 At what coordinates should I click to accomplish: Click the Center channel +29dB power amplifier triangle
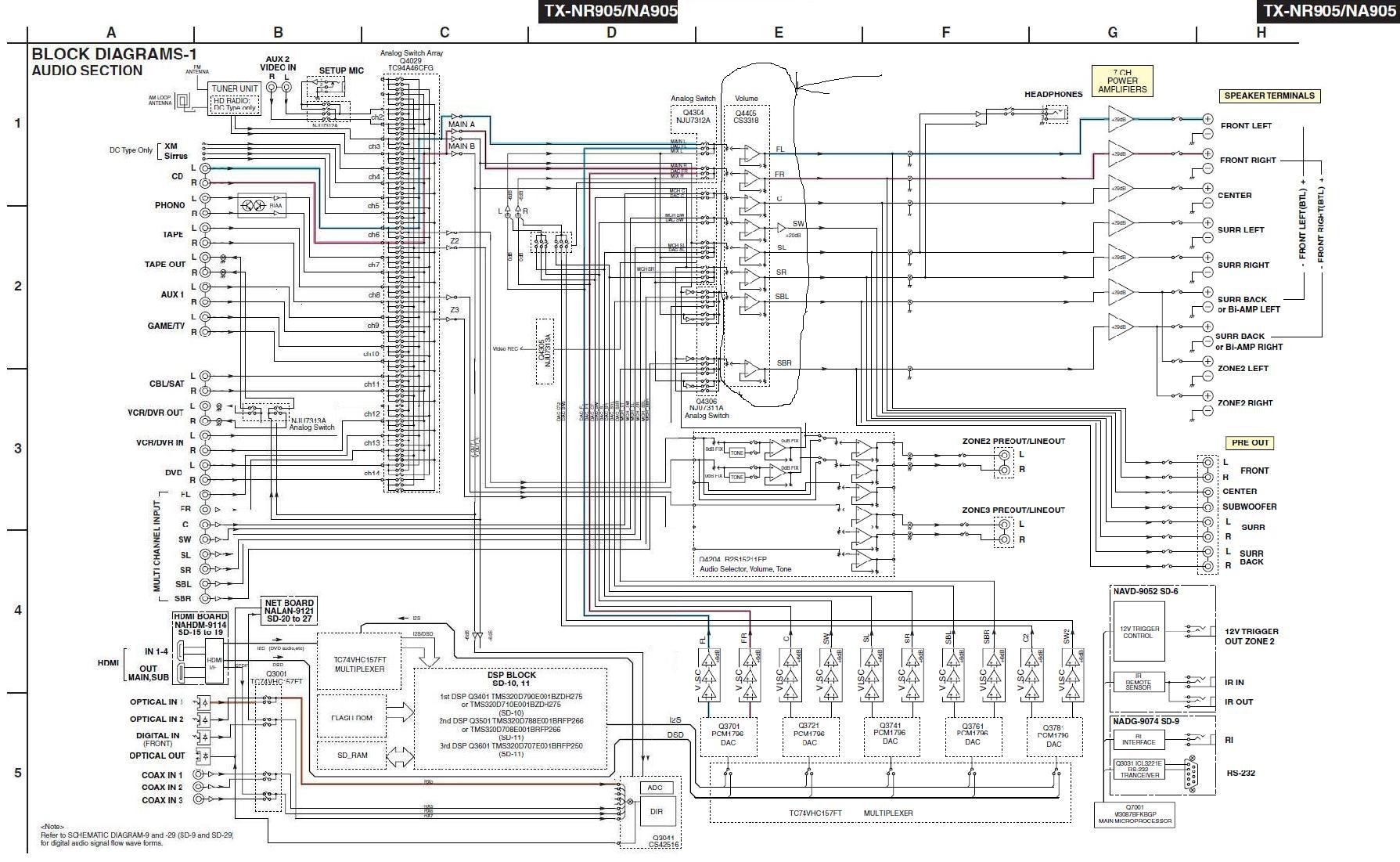(1119, 189)
